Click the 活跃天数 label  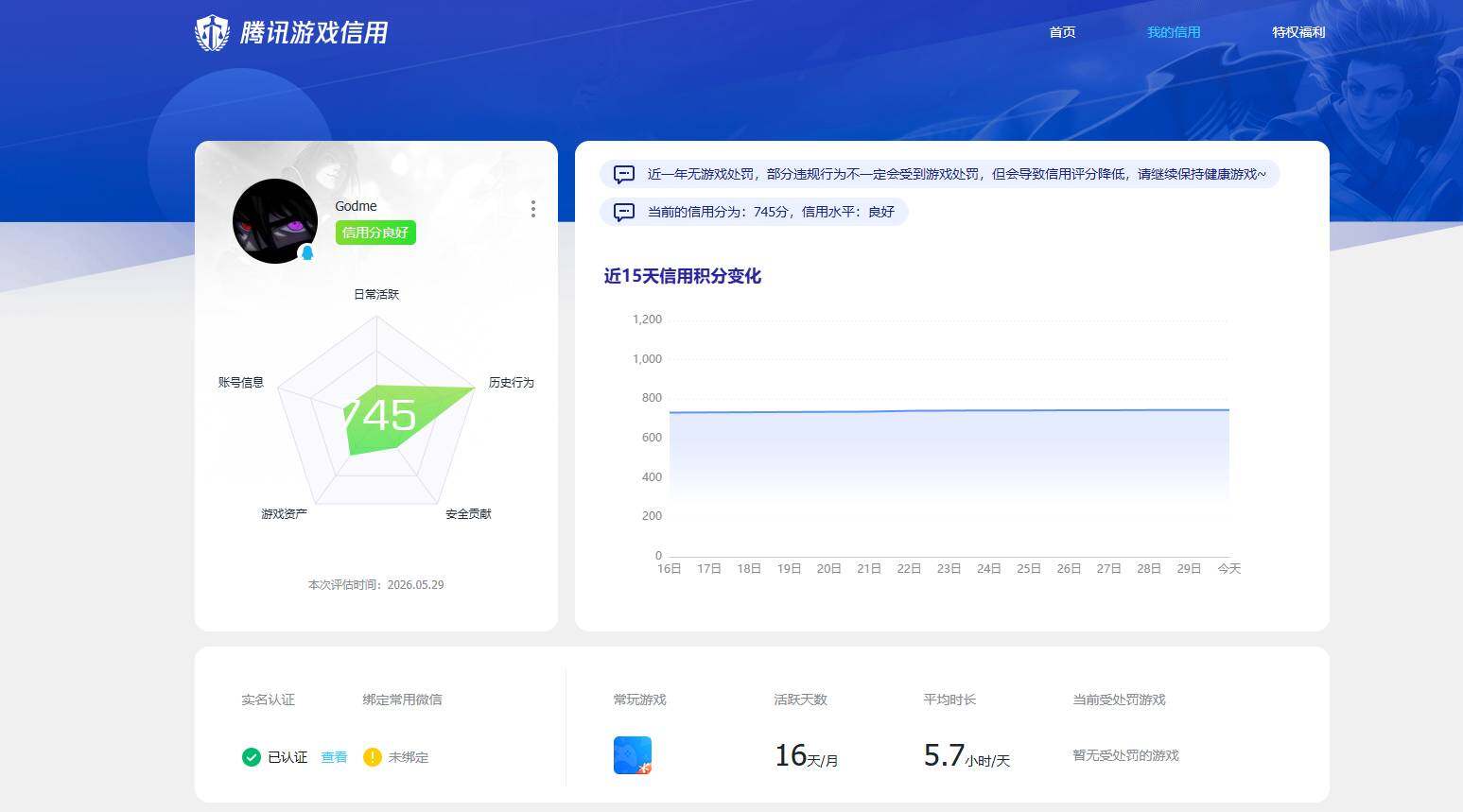coord(801,700)
